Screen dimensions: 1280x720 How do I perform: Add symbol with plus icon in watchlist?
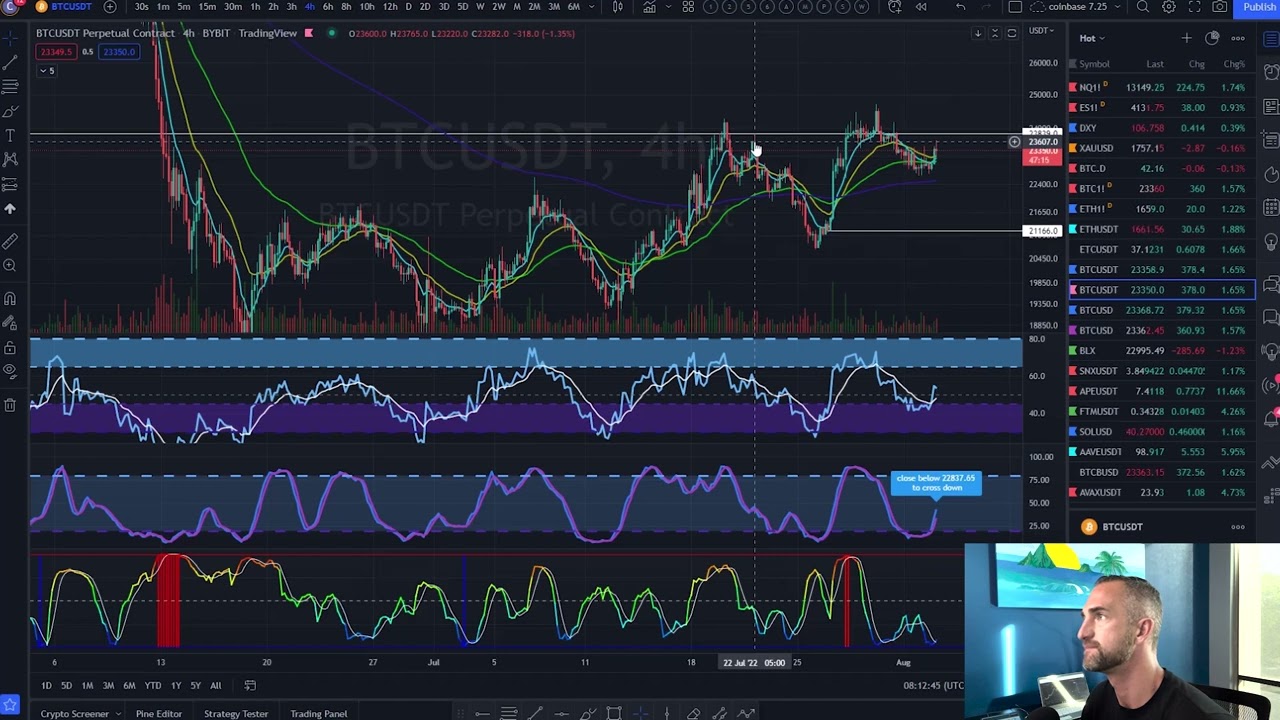pos(1186,38)
